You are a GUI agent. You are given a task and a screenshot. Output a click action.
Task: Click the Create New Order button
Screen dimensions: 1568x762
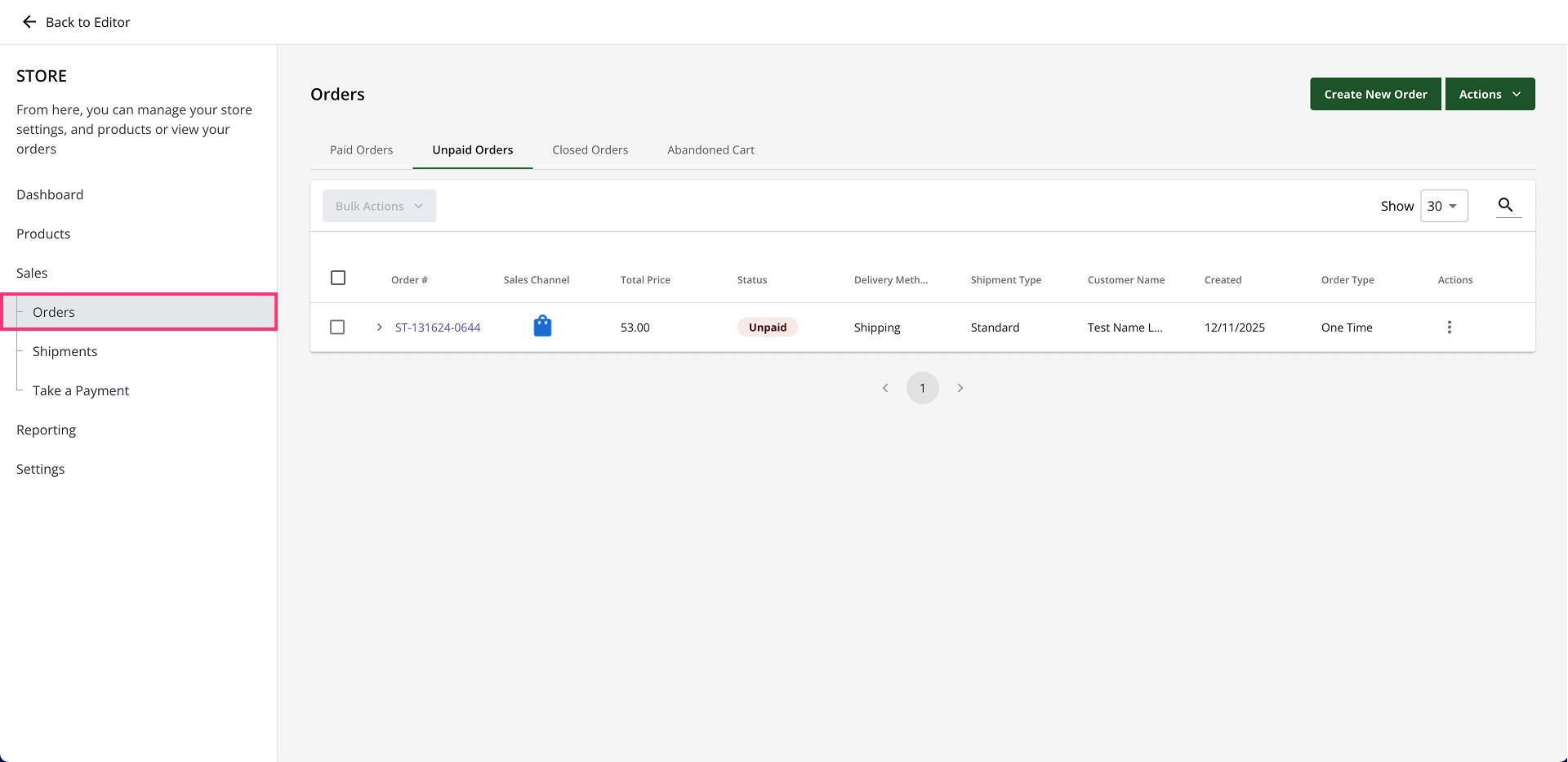(x=1376, y=94)
